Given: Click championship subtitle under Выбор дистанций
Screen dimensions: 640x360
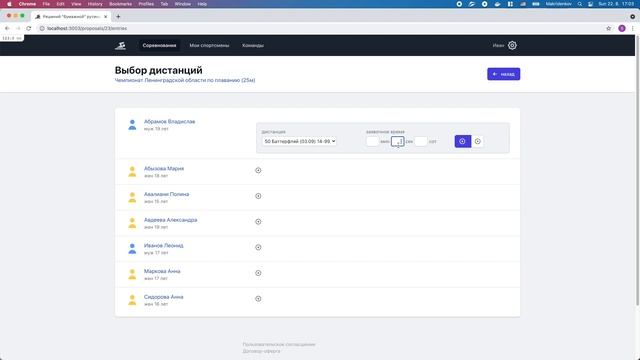Looking at the screenshot, I should pos(185,80).
